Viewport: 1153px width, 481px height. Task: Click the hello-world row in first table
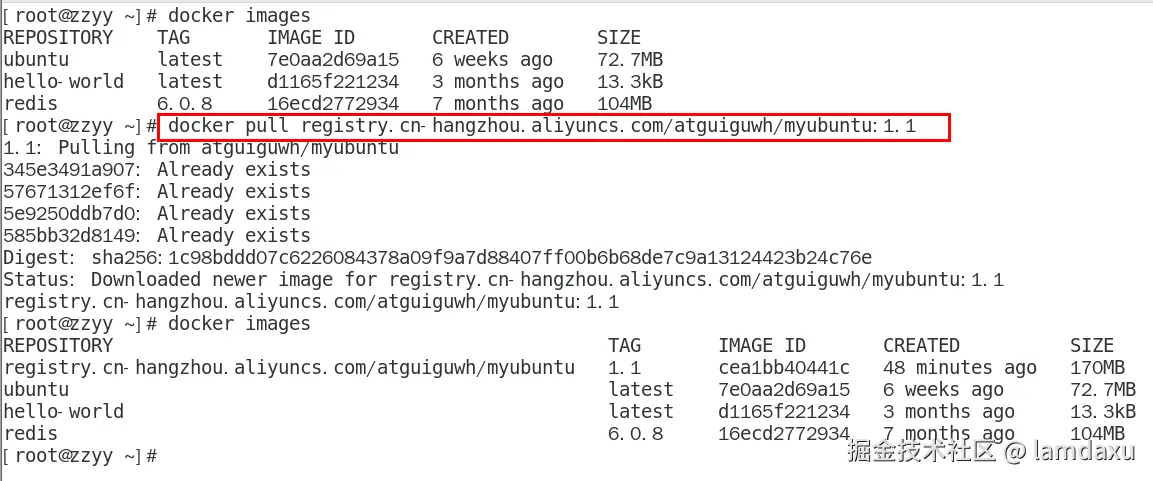[x=333, y=82]
